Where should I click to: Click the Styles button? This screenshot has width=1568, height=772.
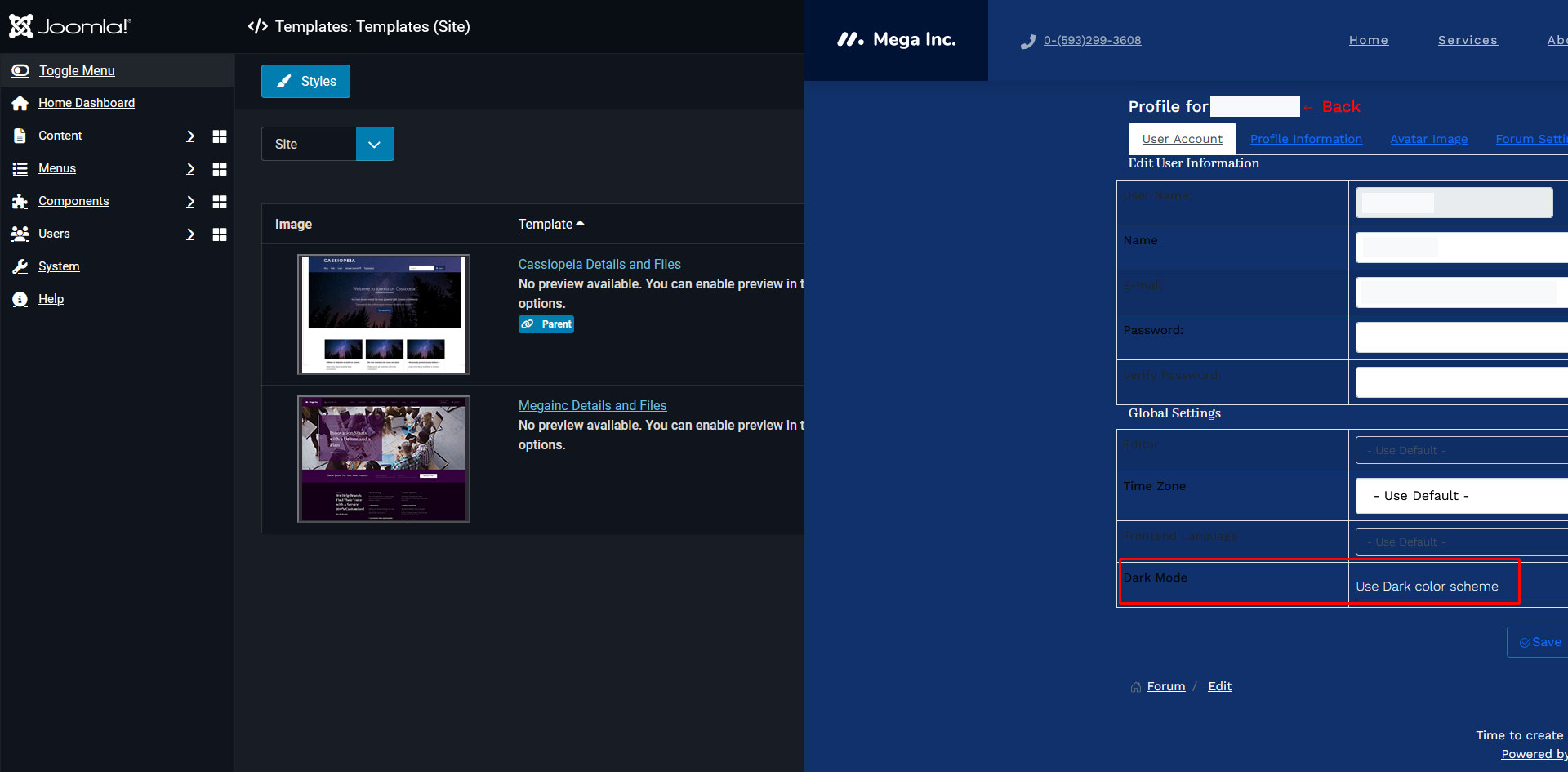click(305, 82)
